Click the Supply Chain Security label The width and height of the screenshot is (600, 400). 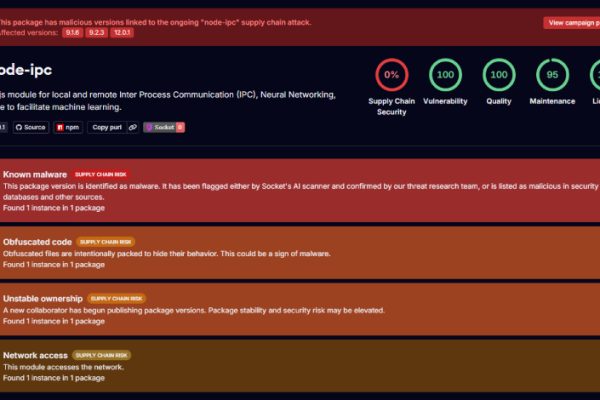pyautogui.click(x=391, y=106)
